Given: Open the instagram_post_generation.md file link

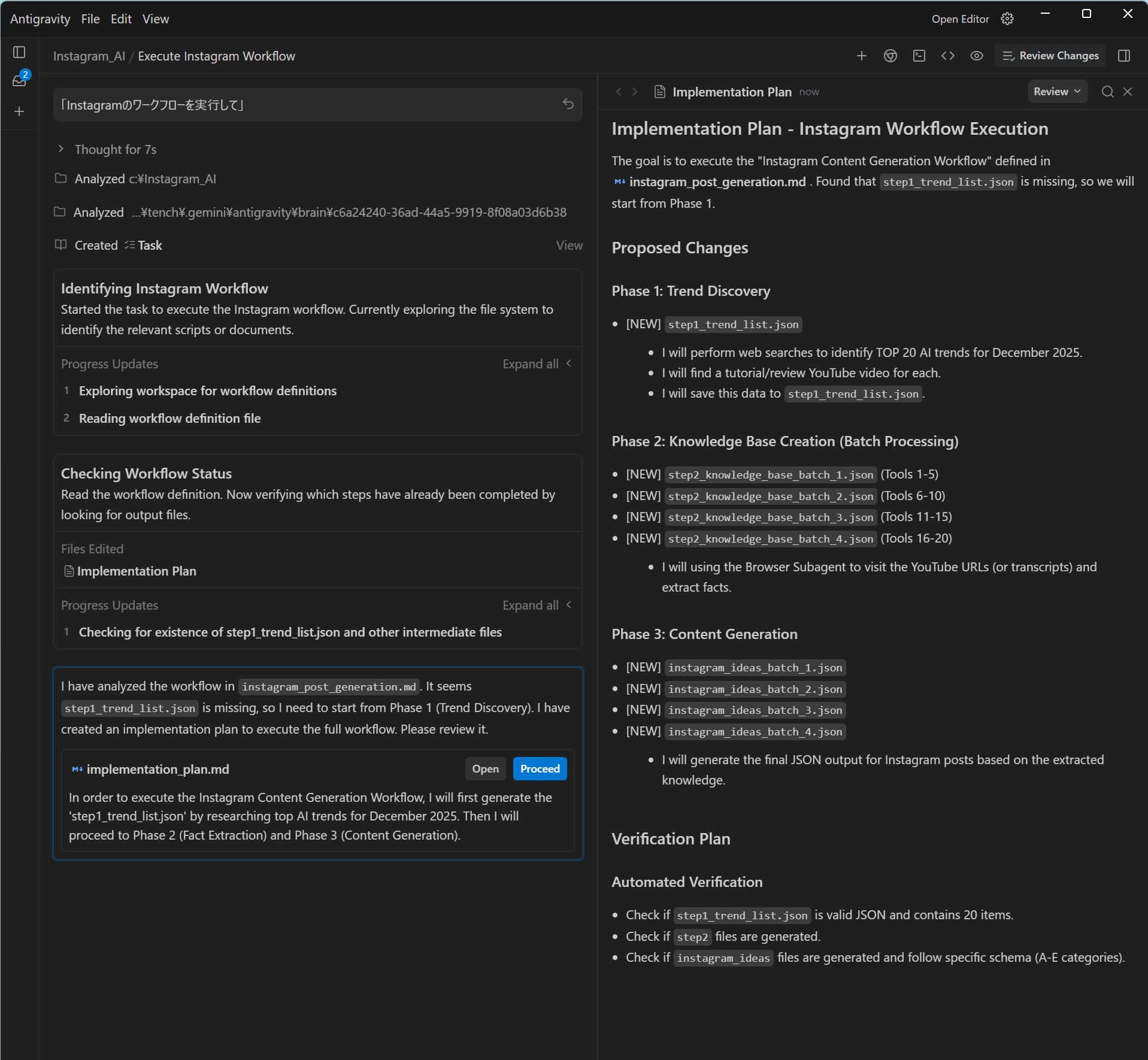Looking at the screenshot, I should click(x=717, y=182).
